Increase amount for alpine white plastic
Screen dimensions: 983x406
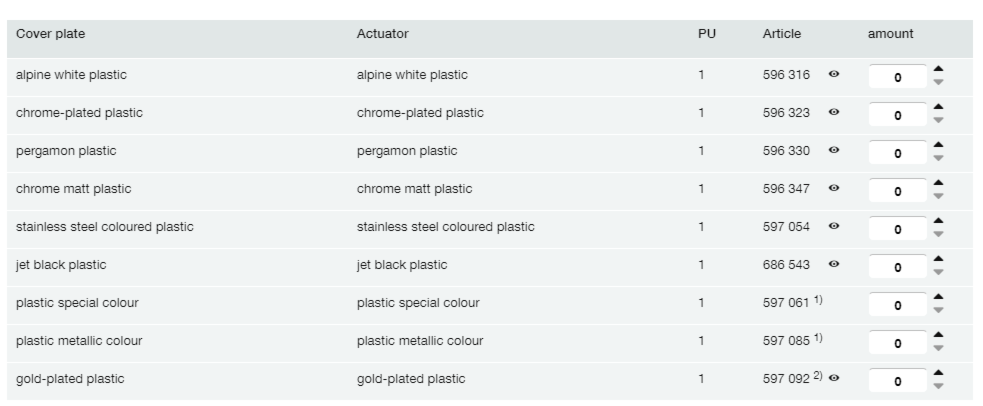point(938,69)
